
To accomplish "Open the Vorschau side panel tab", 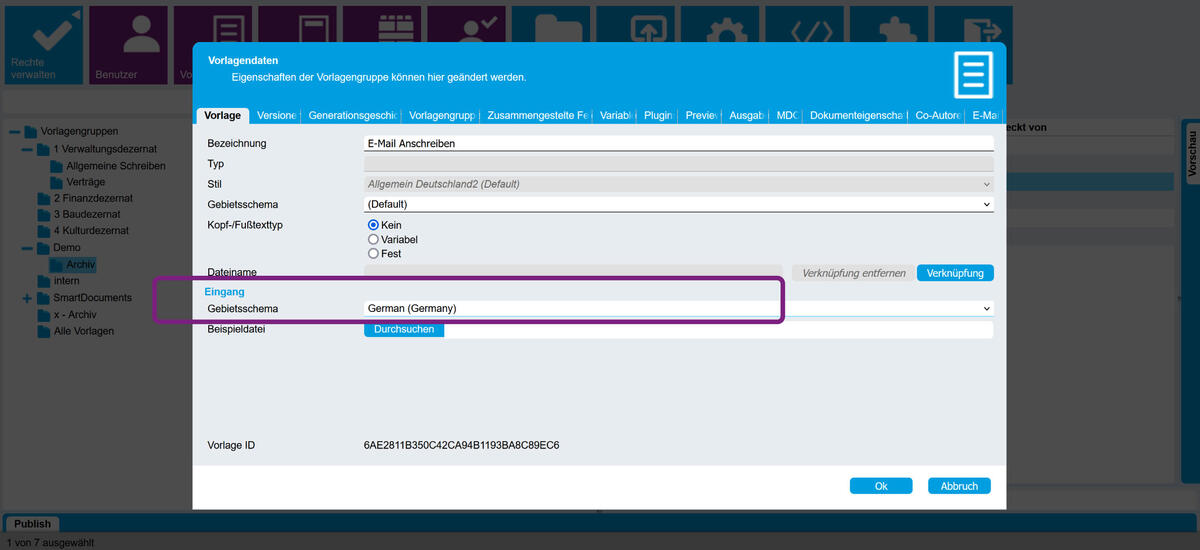I will tap(1192, 154).
